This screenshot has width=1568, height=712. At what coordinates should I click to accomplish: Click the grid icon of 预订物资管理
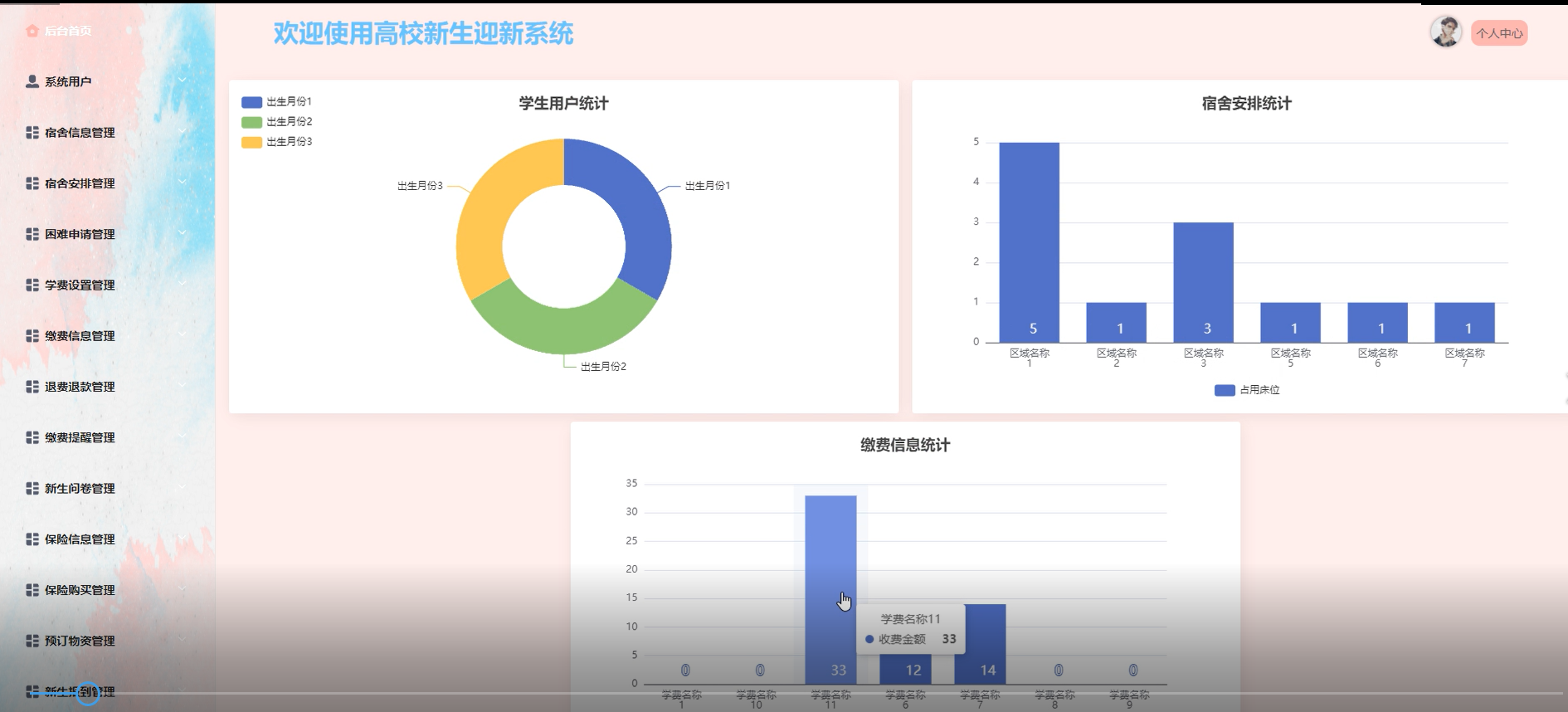coord(32,641)
